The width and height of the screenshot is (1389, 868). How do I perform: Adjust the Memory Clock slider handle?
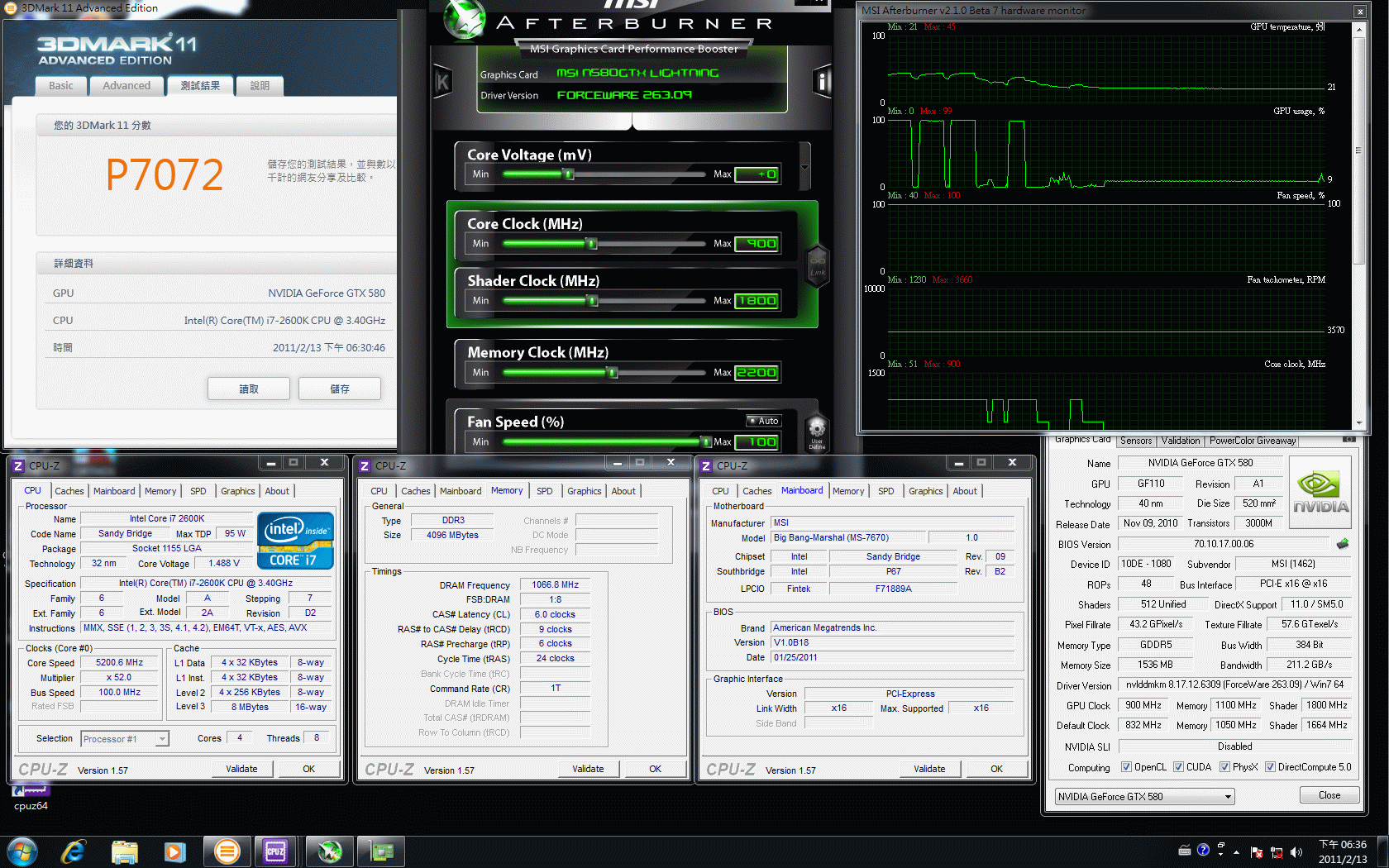(613, 372)
